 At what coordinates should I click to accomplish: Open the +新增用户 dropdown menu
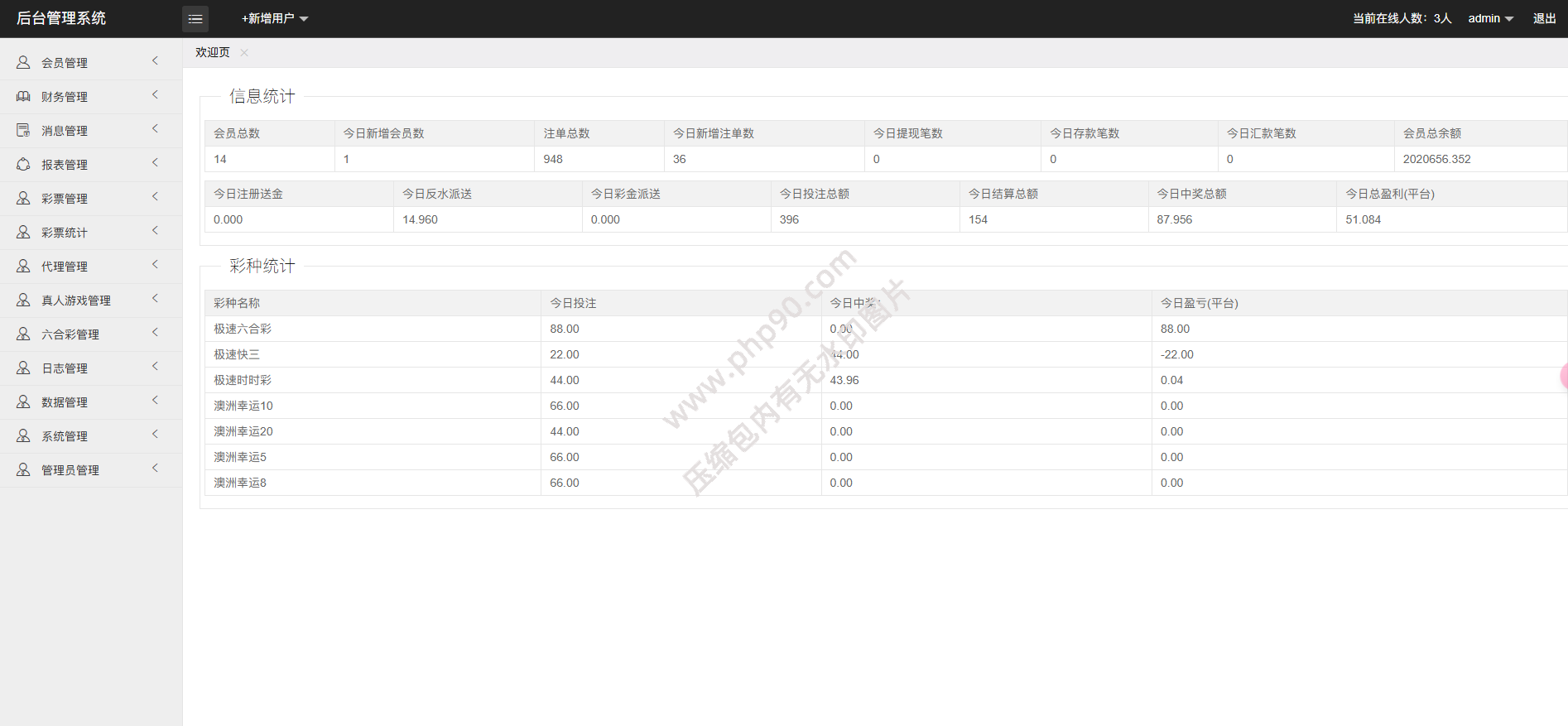tap(274, 18)
